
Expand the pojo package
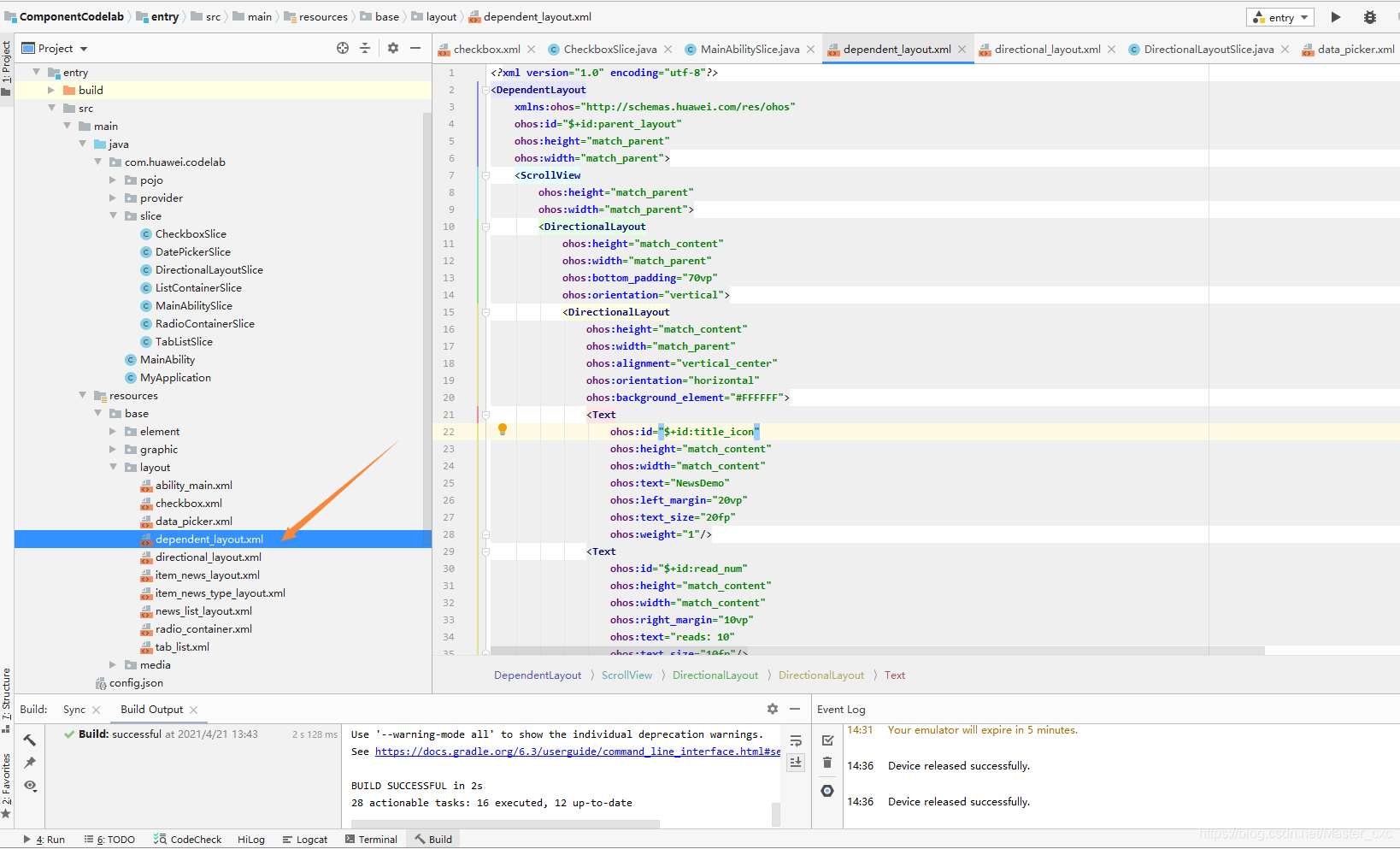pos(113,180)
